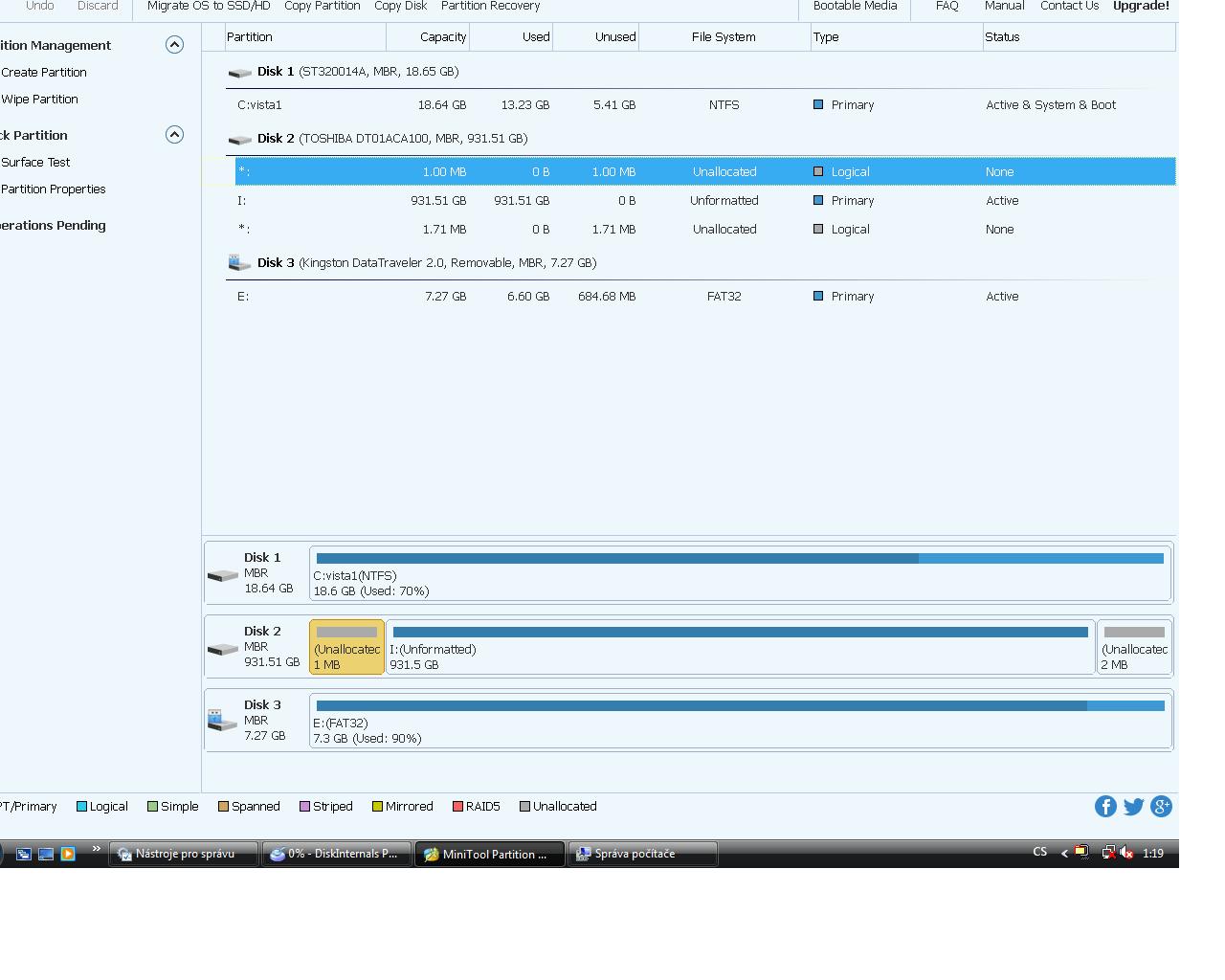1225x980 pixels.
Task: Show hidden tray icons arrow
Action: (x=1064, y=854)
